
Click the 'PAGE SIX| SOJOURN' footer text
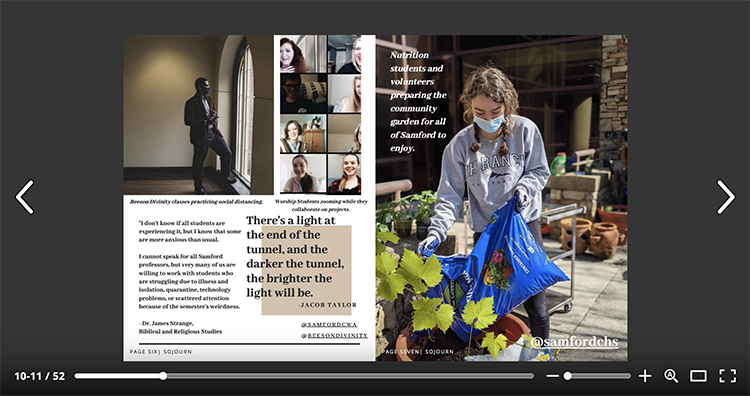[161, 352]
